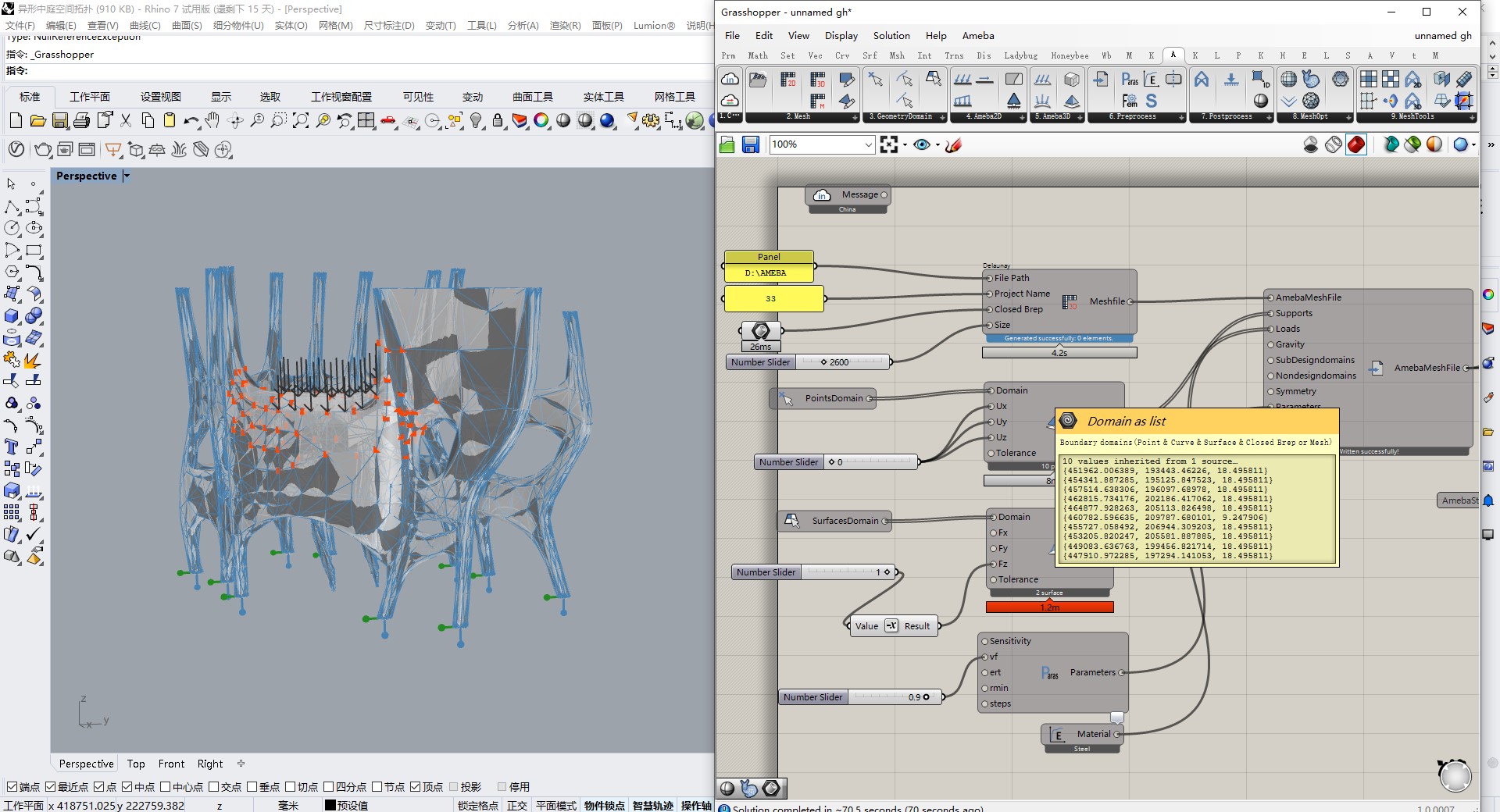This screenshot has width=1500, height=812.
Task: Switch to the Ladybug component tab
Action: pos(1020,56)
